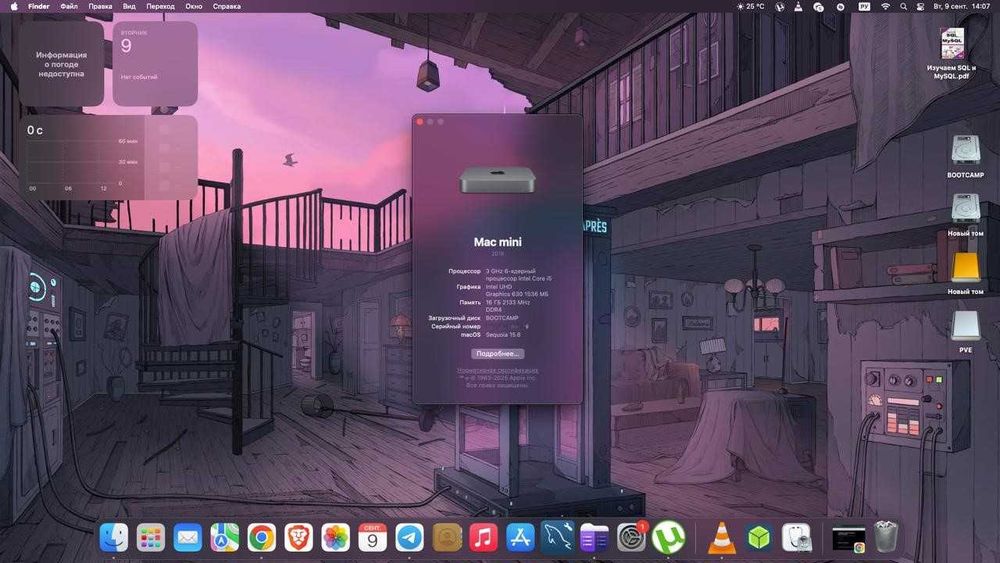
Task: Open Control Center from the menu bar
Action: 920,6
